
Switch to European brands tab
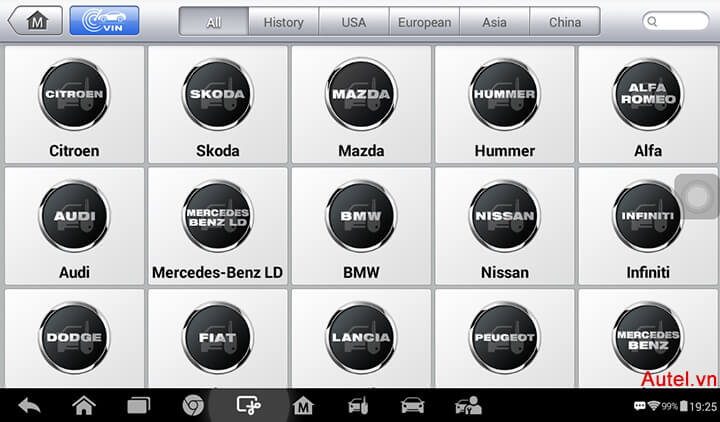(424, 22)
